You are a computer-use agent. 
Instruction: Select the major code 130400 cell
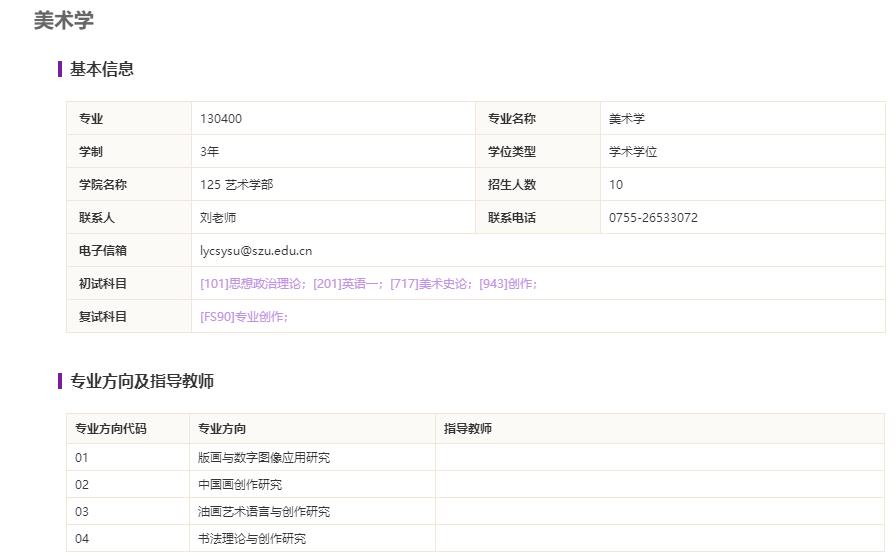pos(221,119)
